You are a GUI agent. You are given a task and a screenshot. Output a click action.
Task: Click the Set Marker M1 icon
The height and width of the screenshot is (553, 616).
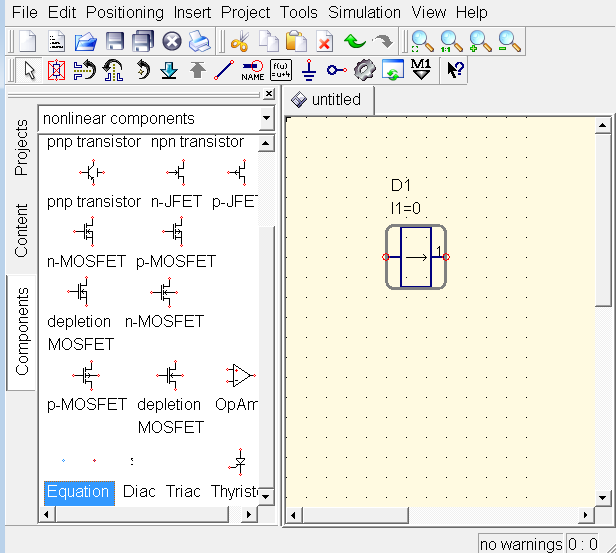pos(421,70)
